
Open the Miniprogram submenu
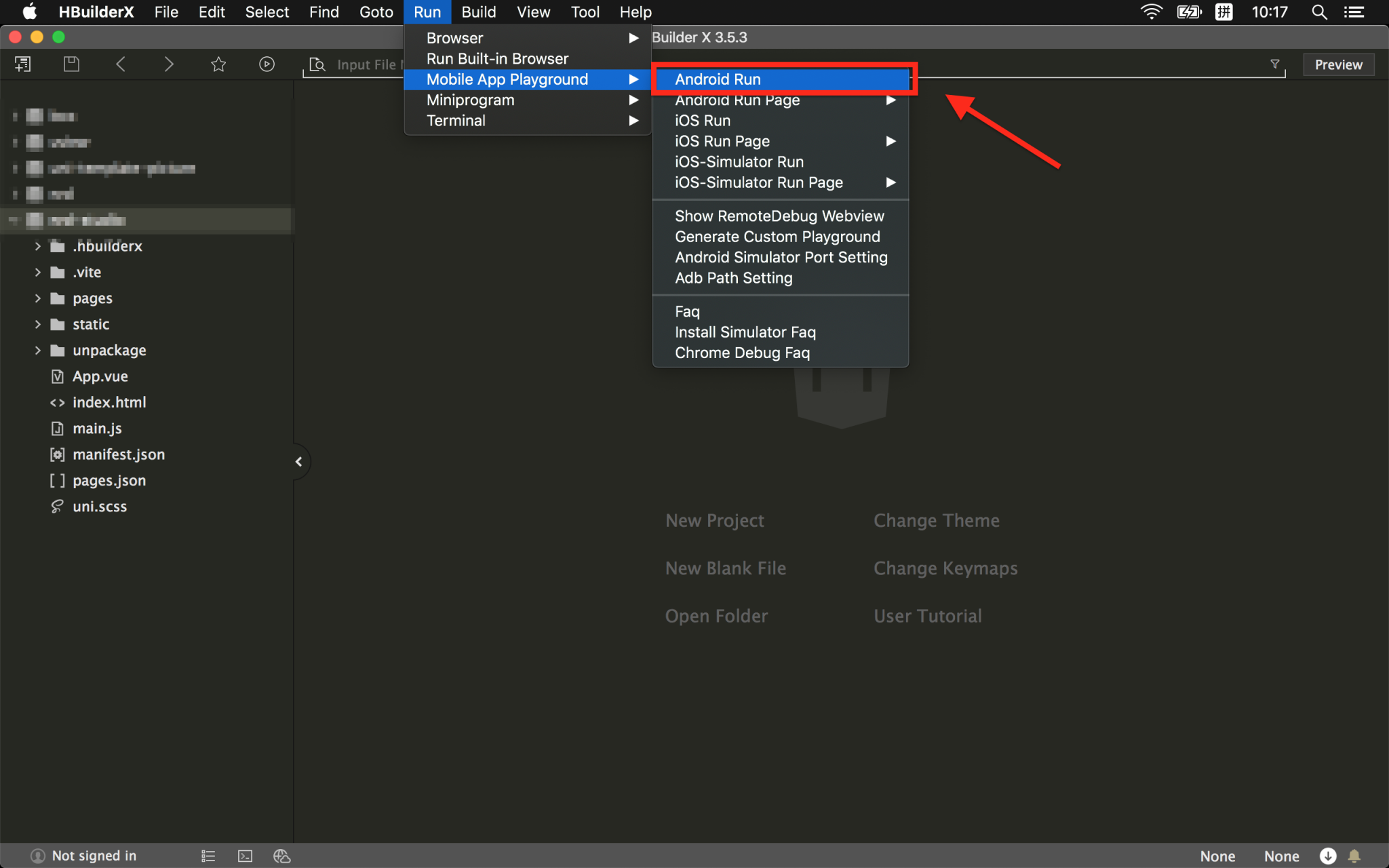(470, 100)
